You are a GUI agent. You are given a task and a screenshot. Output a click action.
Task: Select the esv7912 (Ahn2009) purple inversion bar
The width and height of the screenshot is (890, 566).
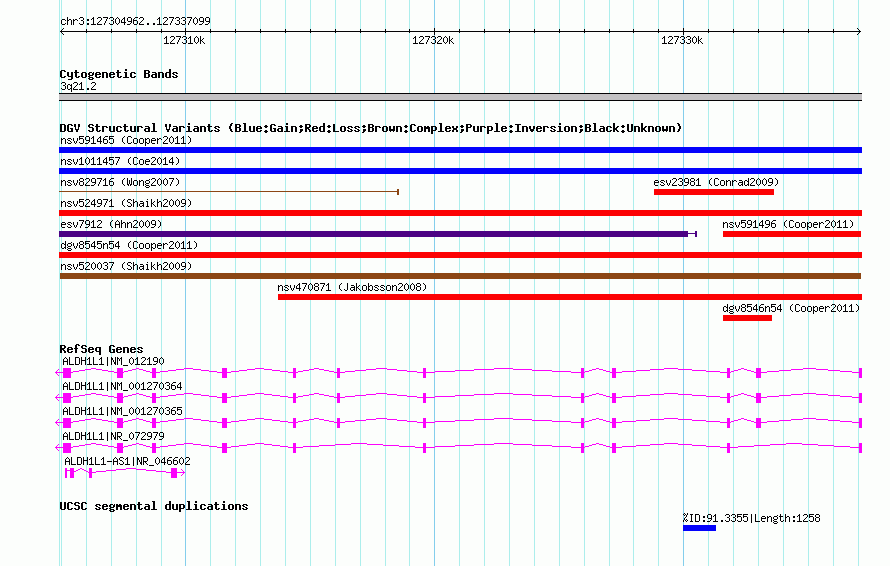pyautogui.click(x=378, y=234)
